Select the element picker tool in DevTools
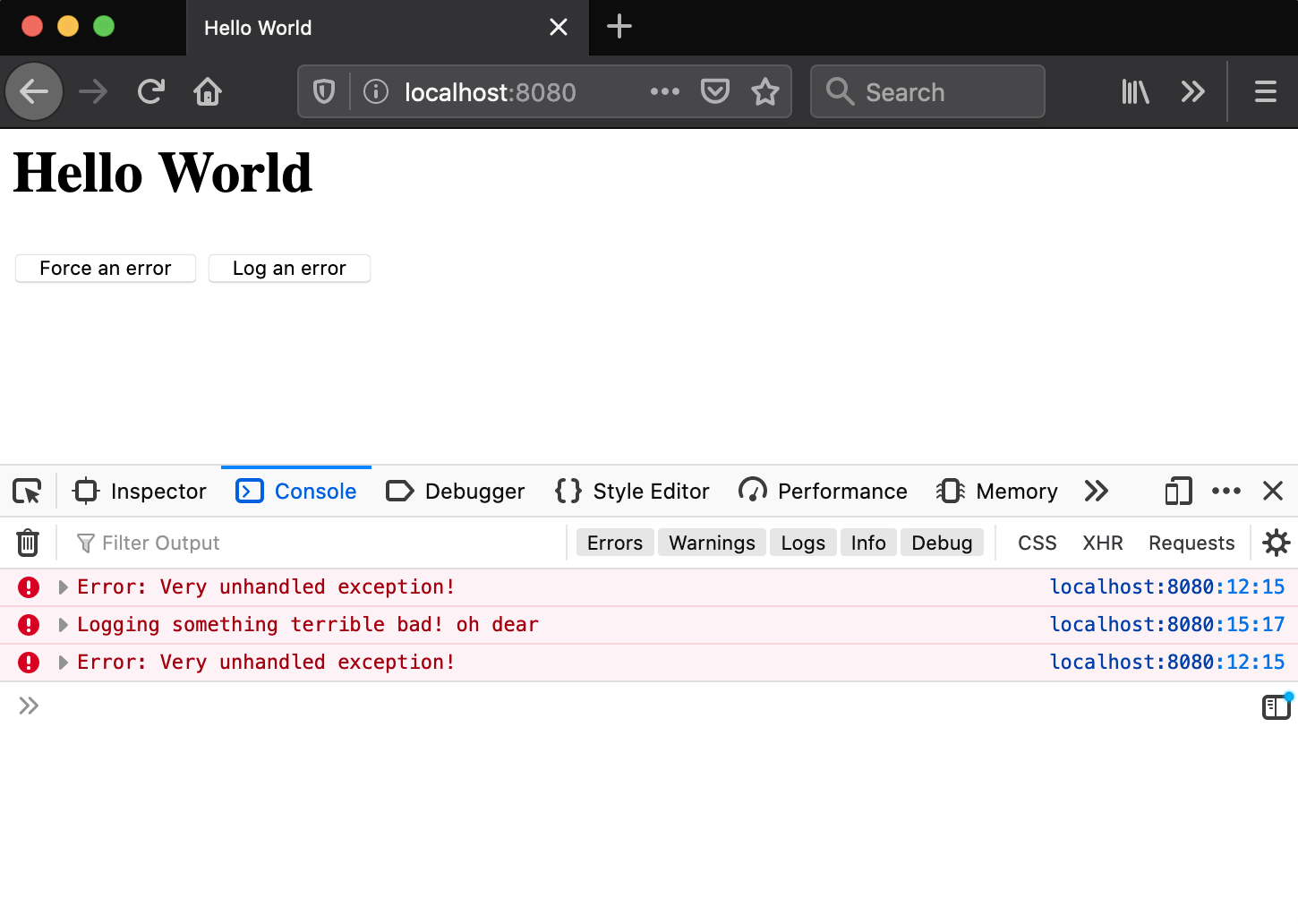The width and height of the screenshot is (1298, 924). (27, 491)
